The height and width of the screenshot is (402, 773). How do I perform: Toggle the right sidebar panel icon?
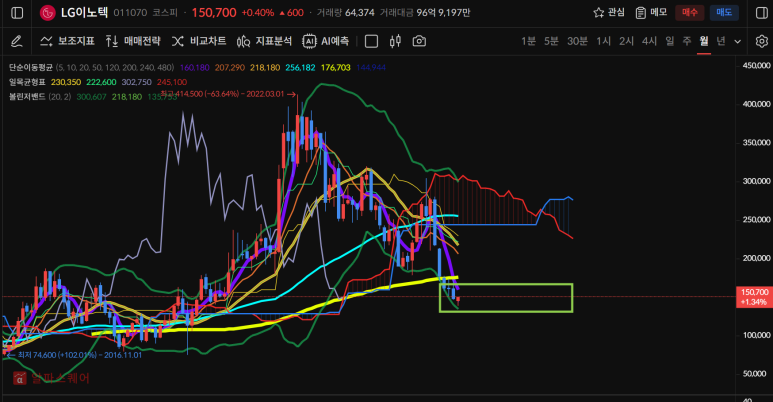coord(762,13)
